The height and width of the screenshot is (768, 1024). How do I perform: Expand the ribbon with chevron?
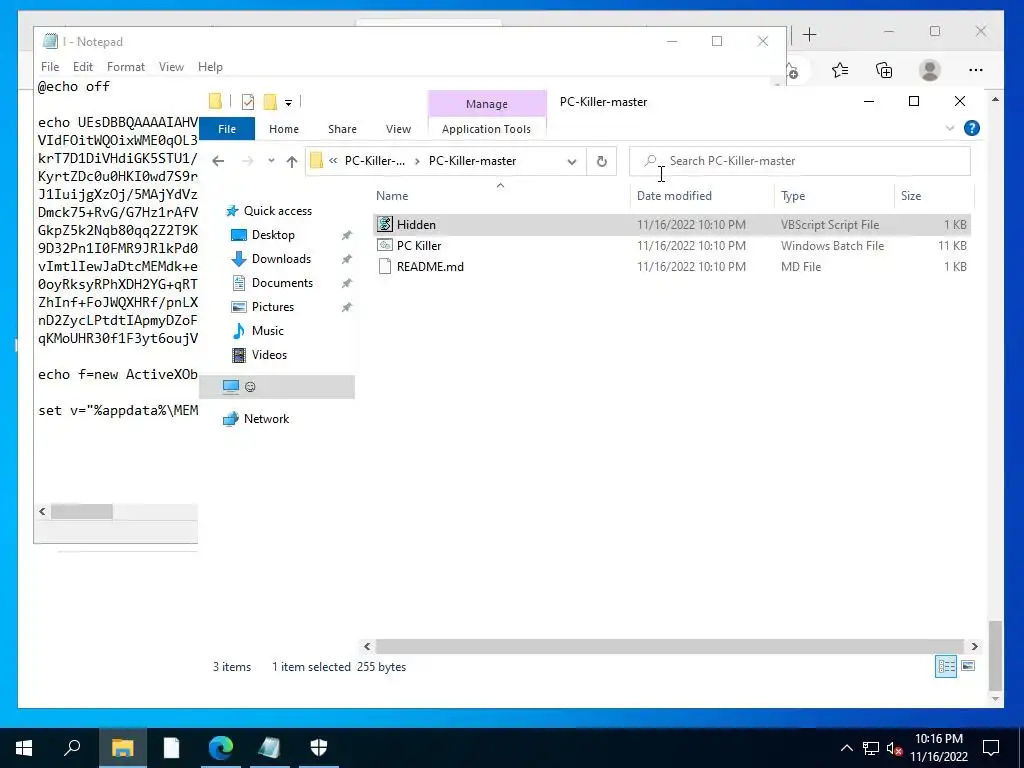pos(950,128)
